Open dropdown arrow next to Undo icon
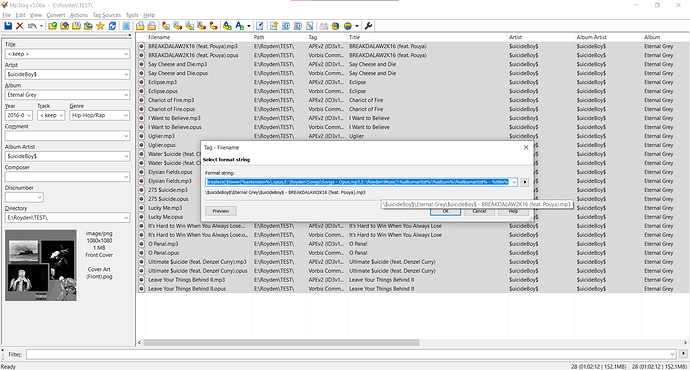 pos(41,26)
